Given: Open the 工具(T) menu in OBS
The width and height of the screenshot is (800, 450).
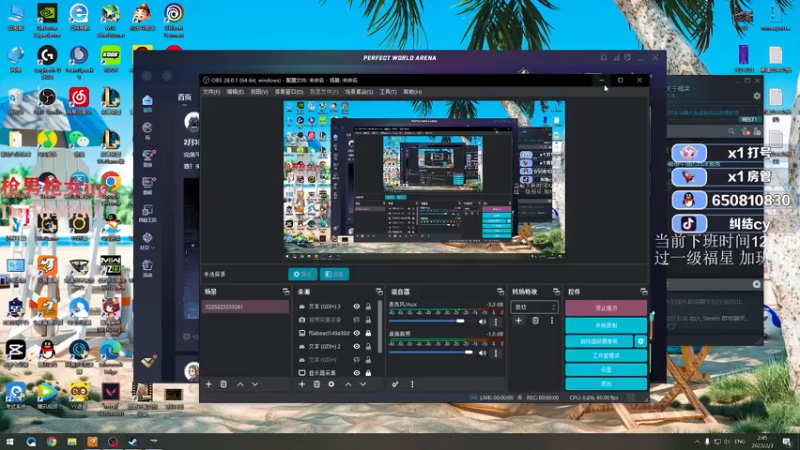Looking at the screenshot, I should click(x=388, y=92).
